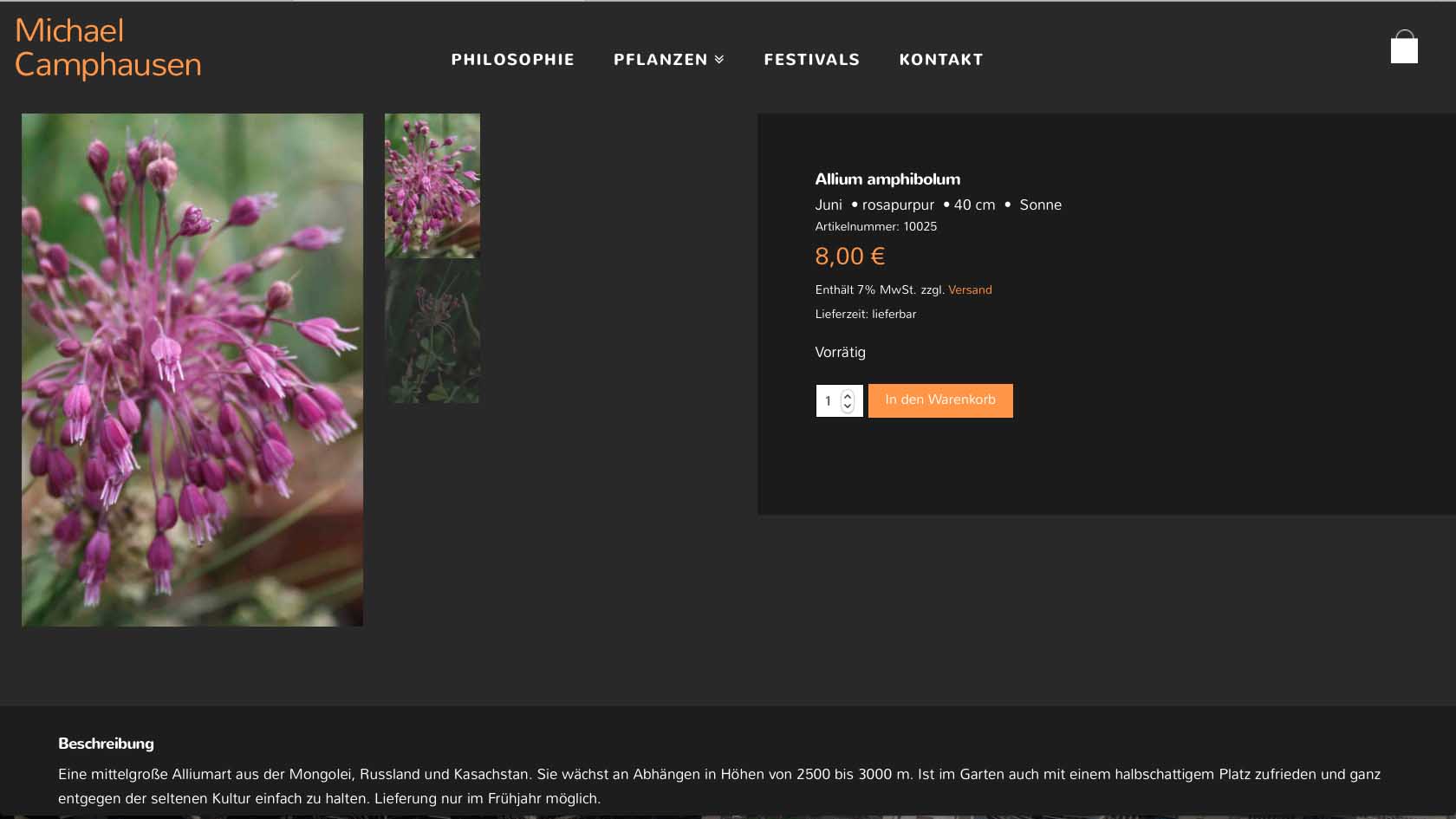Increase quantity with the up arrow

coord(848,395)
